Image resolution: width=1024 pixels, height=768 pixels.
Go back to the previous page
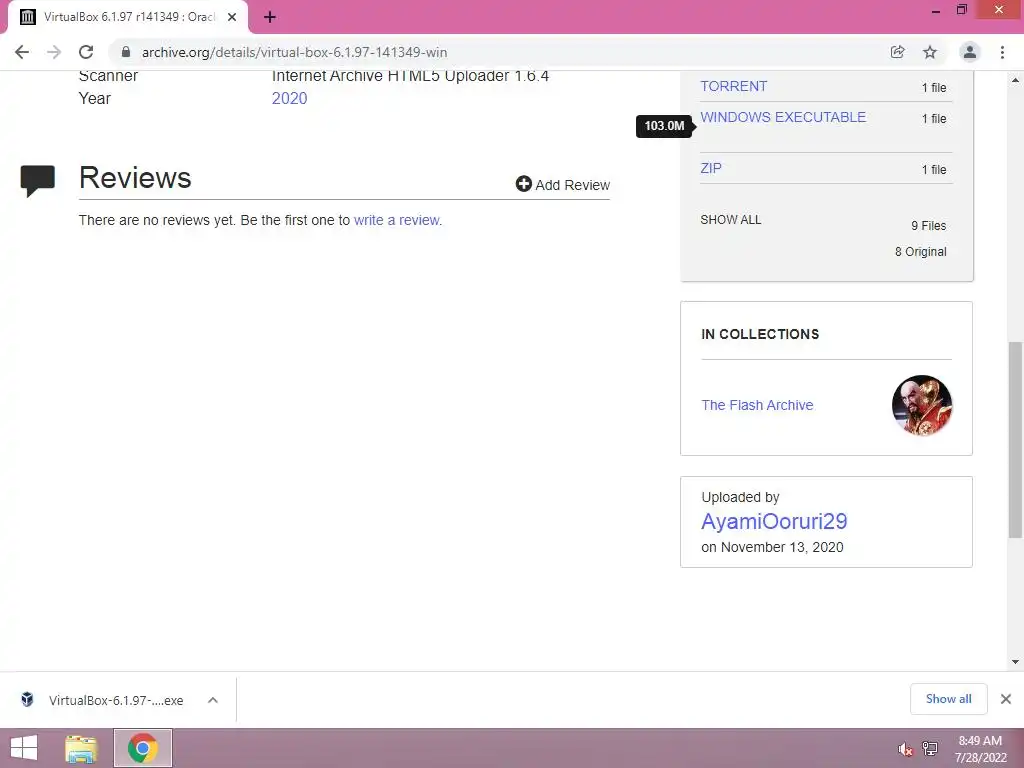tap(22, 52)
